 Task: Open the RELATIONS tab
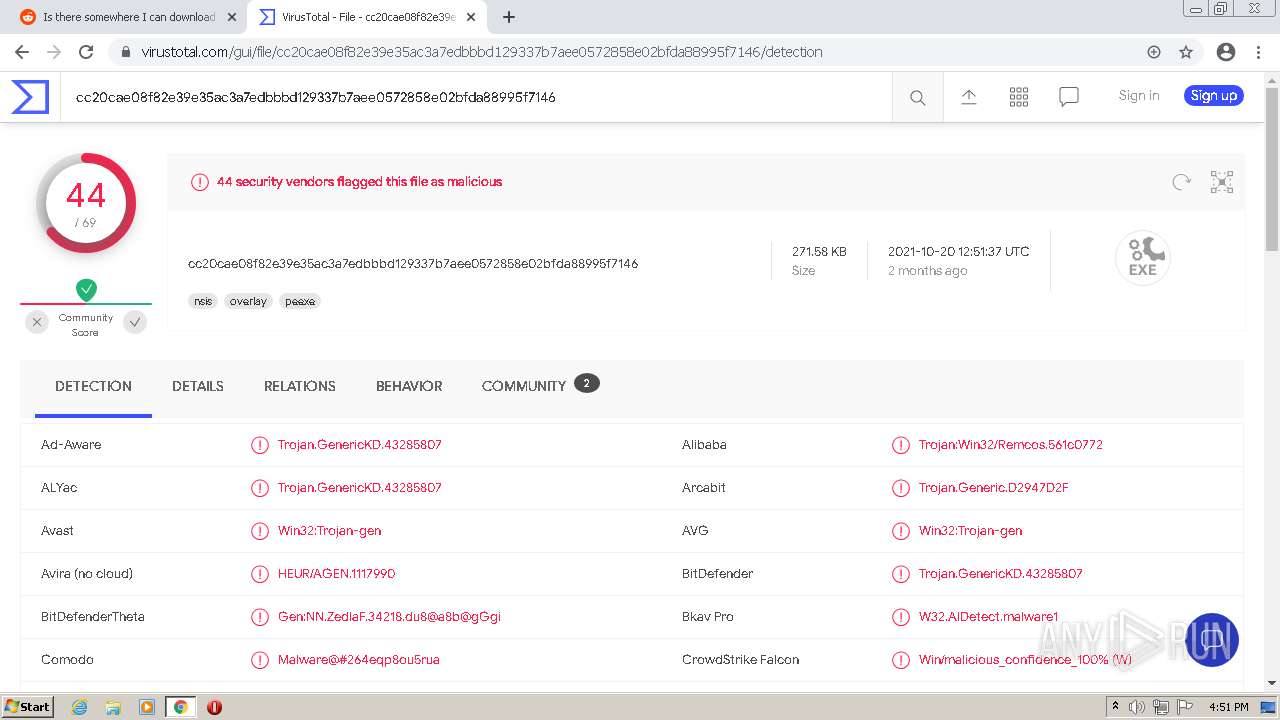[x=300, y=386]
